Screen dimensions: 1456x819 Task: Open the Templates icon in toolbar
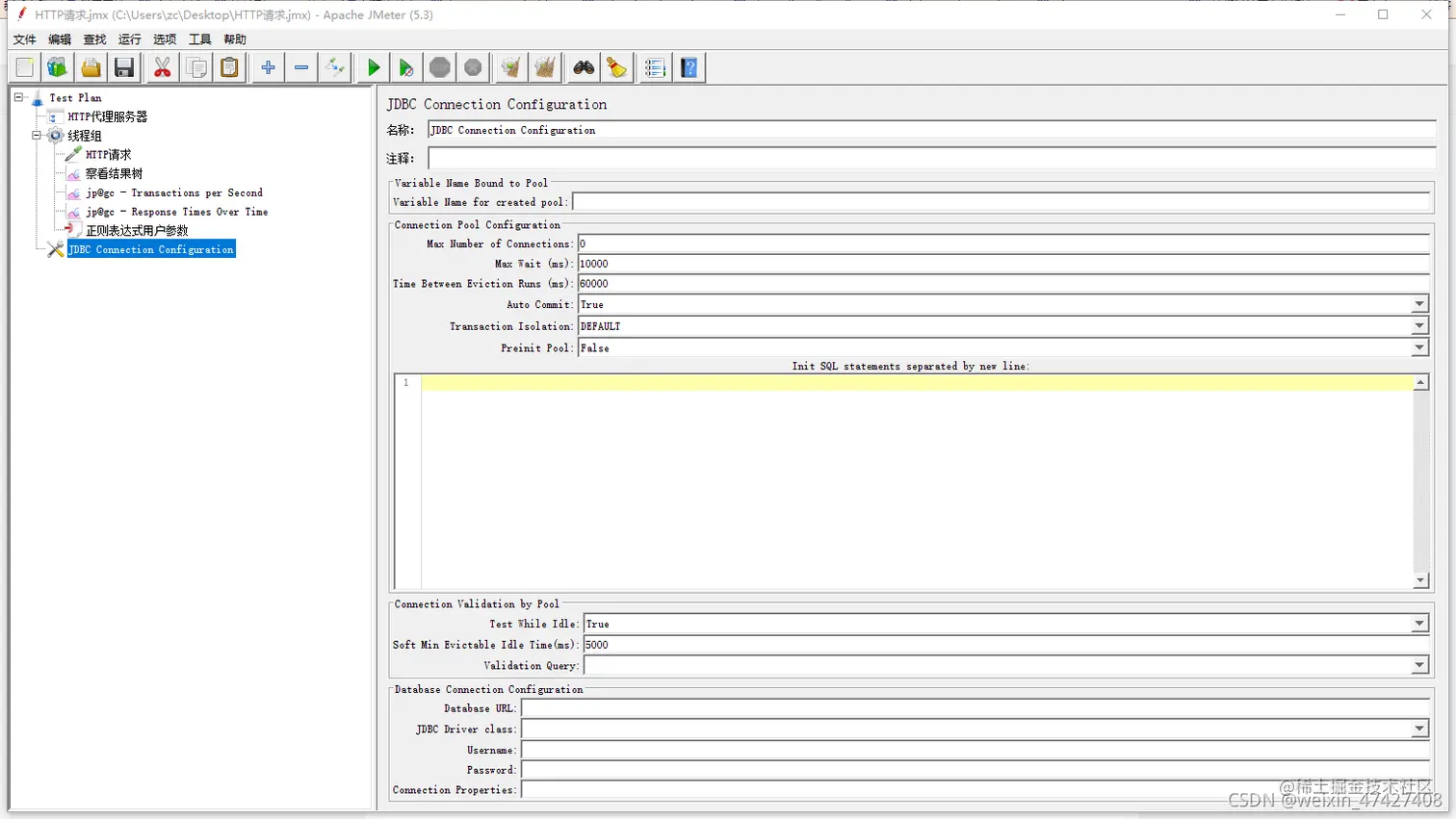tap(58, 67)
